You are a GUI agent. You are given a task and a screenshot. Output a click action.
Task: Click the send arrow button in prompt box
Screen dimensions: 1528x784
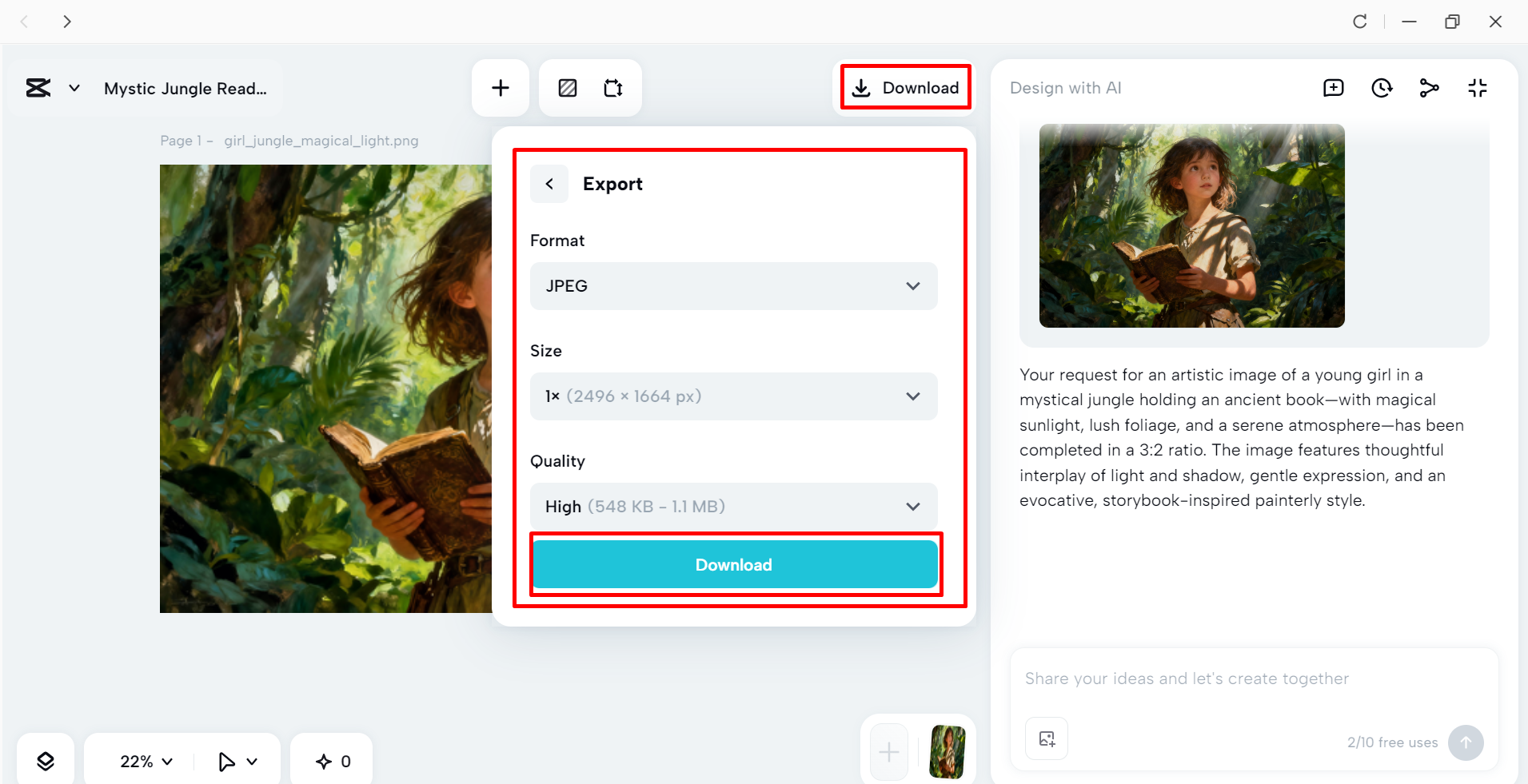1466,742
